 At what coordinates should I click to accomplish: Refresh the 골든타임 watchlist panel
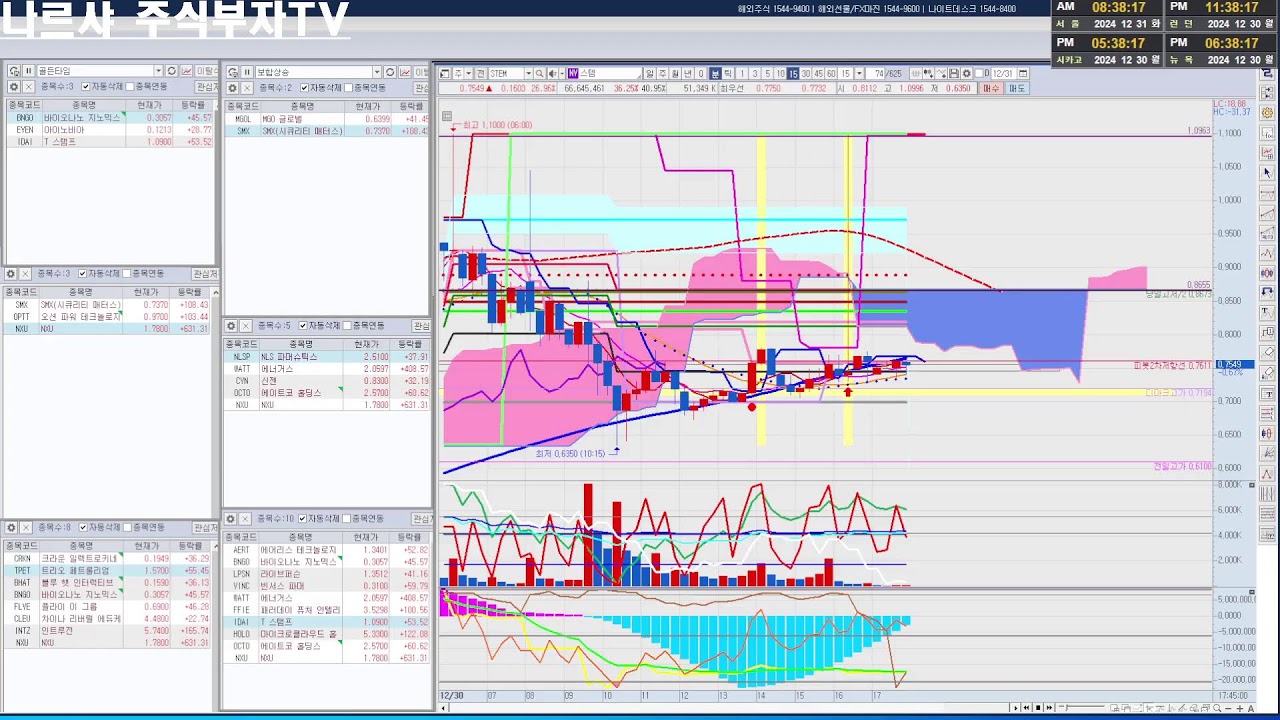[x=171, y=71]
